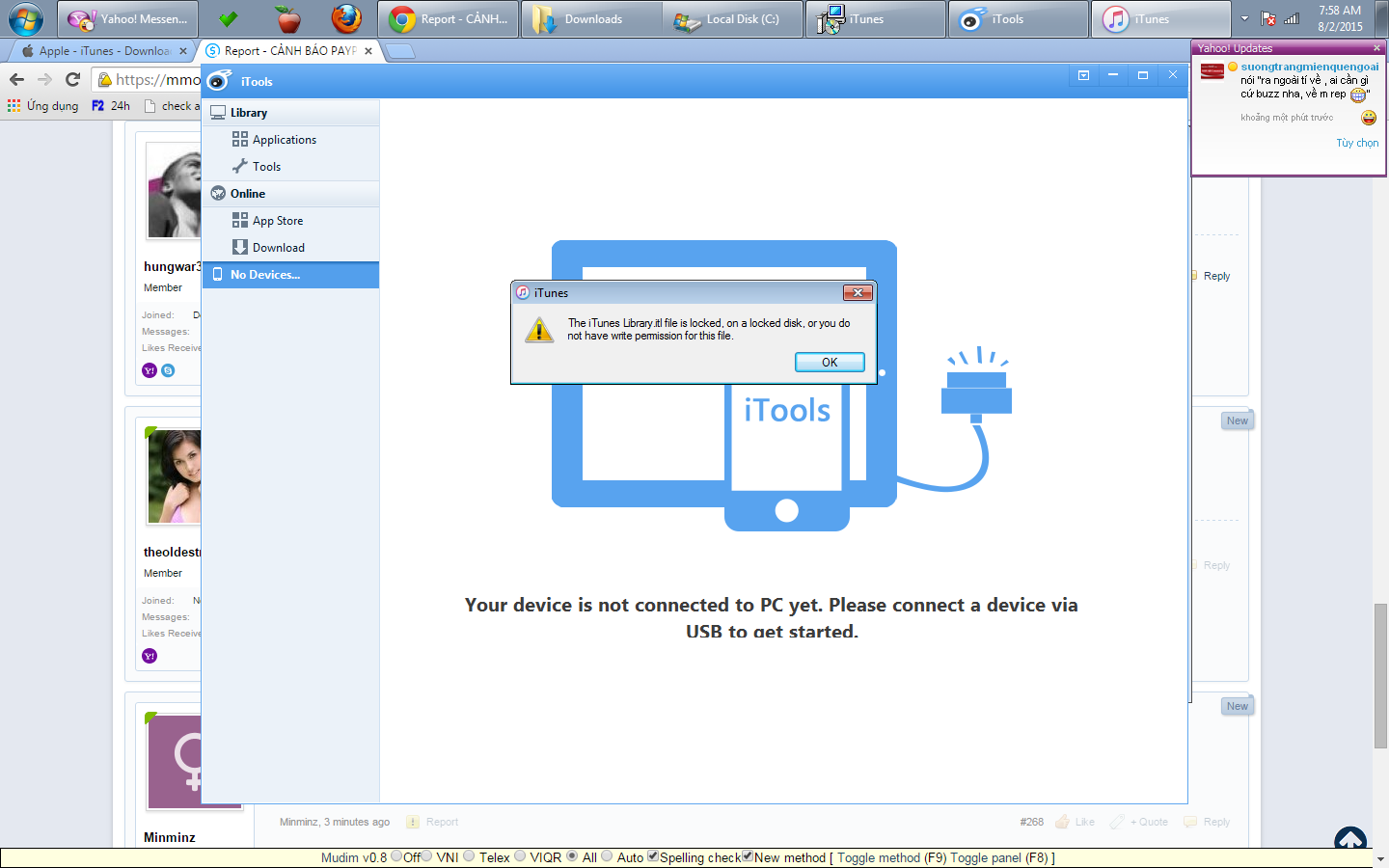This screenshot has height=868, width=1389.
Task: Open the Windows Start orb
Action: point(26,18)
